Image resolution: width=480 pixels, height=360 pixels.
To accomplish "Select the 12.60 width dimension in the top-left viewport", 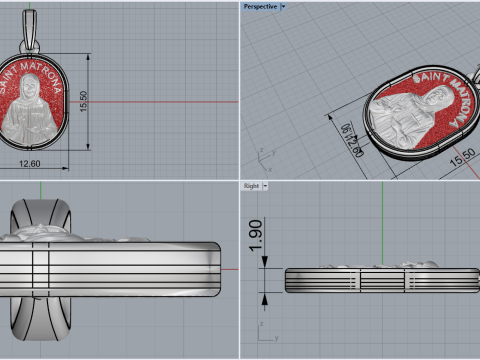I will 30,164.
